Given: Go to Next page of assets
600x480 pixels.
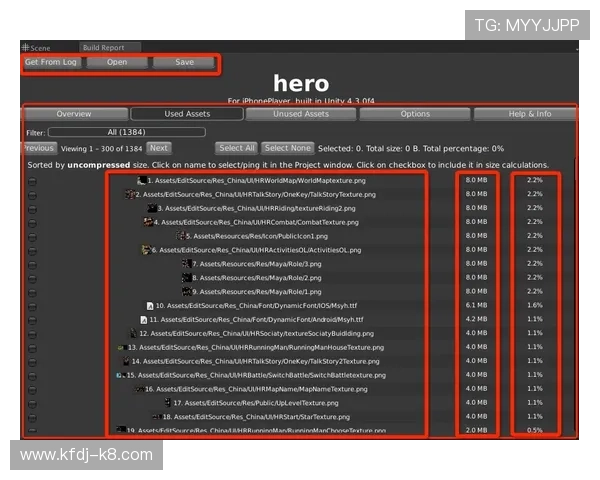Looking at the screenshot, I should point(158,148).
